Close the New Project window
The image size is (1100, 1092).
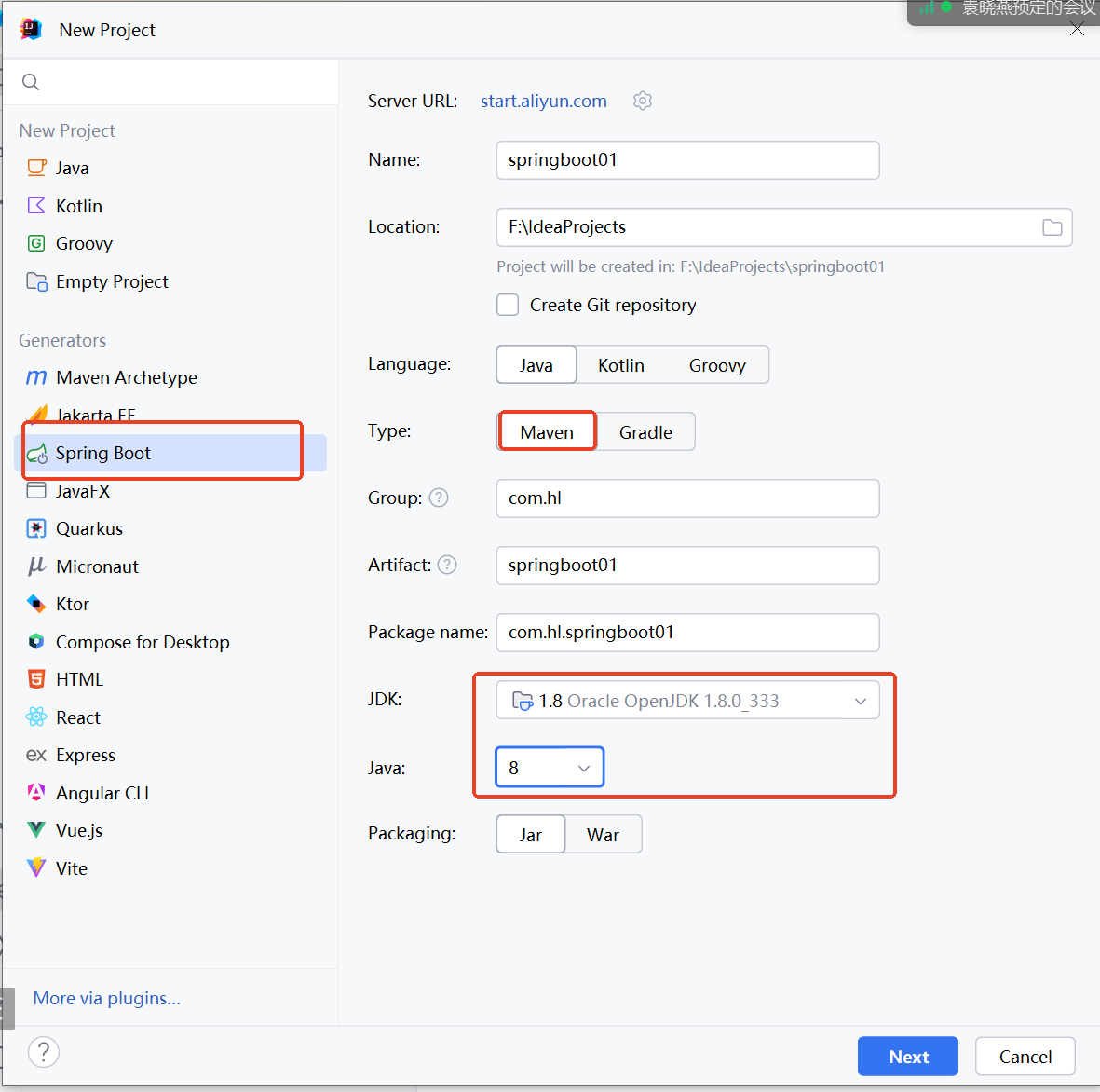click(x=1077, y=29)
